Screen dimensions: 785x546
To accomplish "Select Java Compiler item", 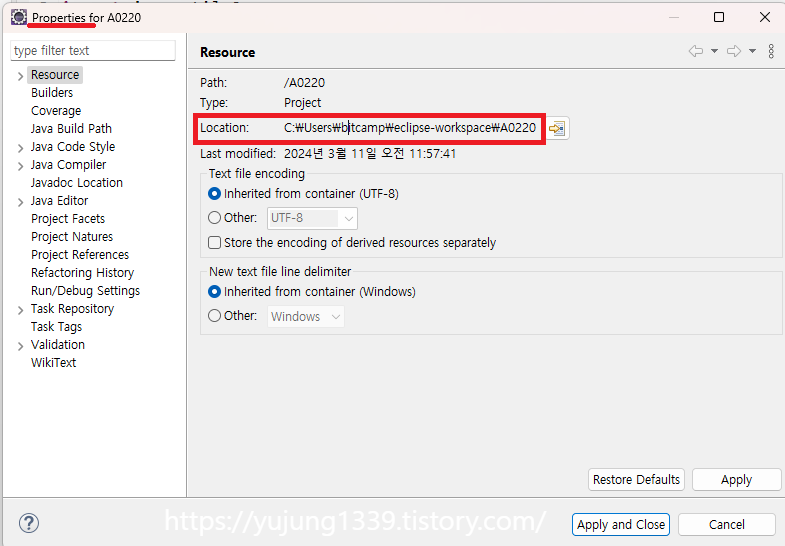I will (x=69, y=165).
